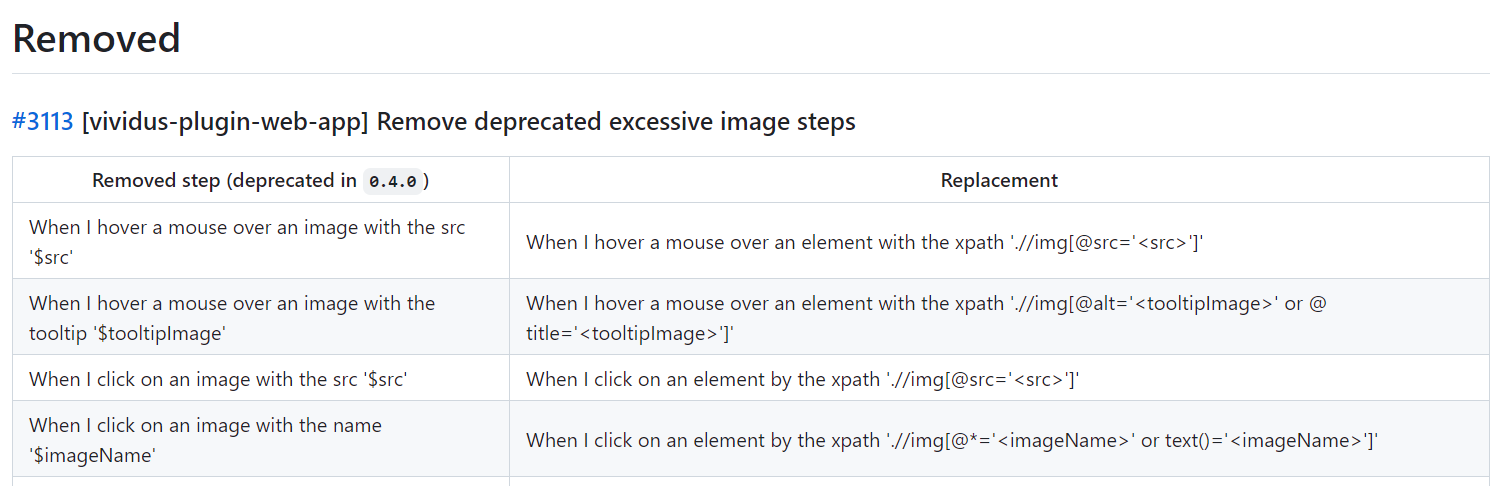
Task: Click the '$src' parameter under the hover step
Action: [54, 257]
